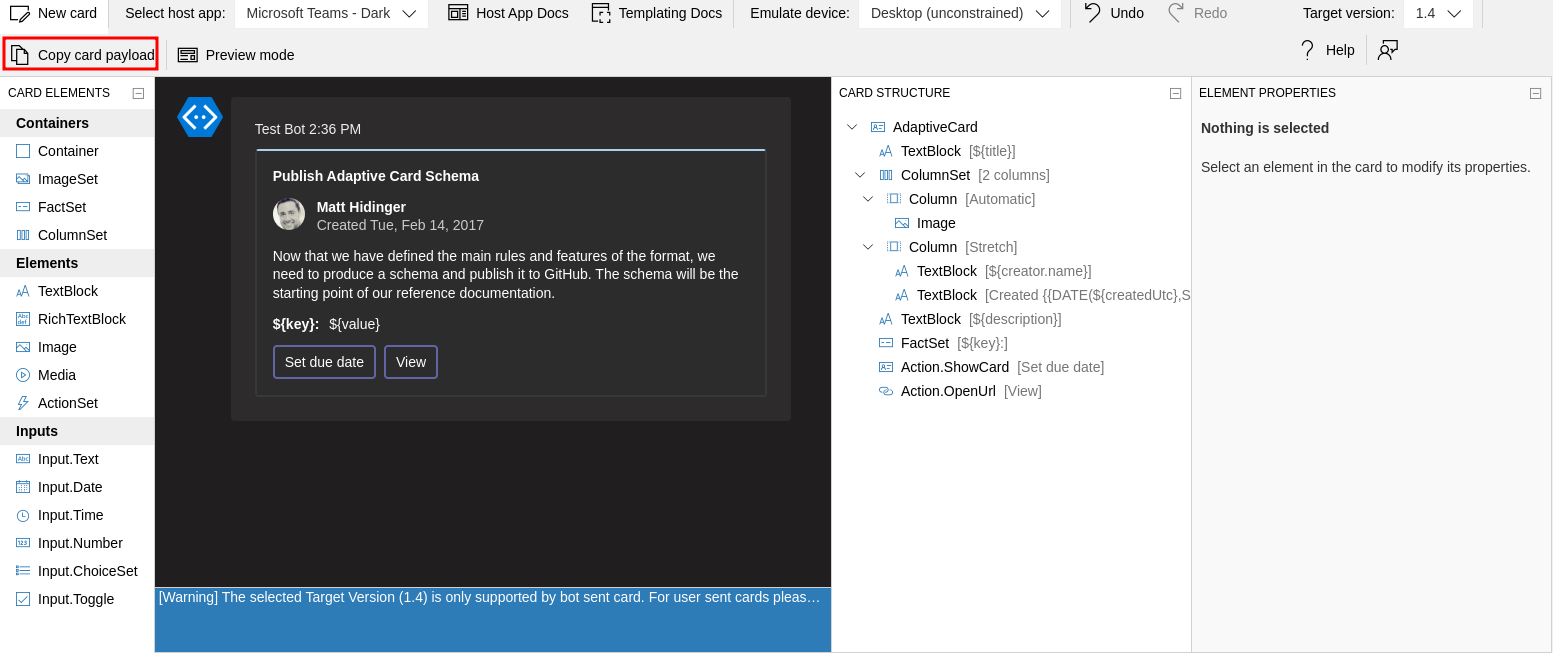
Task: Select the Input.Toggle palette element
Action: (x=77, y=599)
